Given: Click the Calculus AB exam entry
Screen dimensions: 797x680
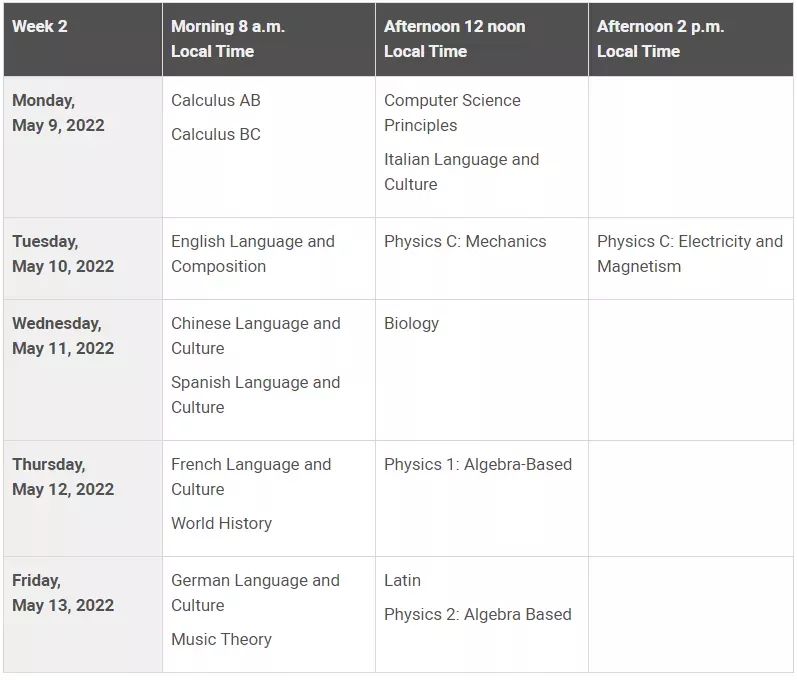Looking at the screenshot, I should click(x=216, y=100).
